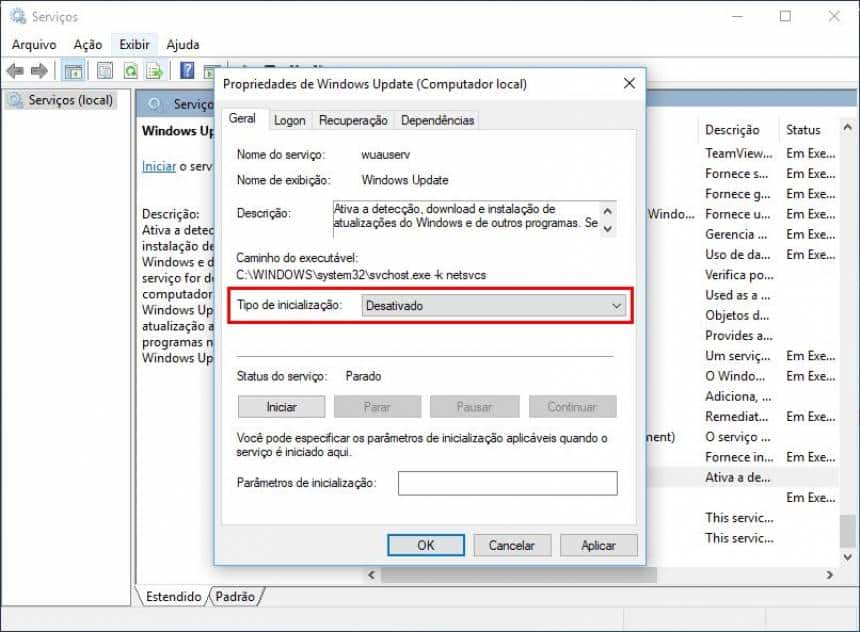The width and height of the screenshot is (860, 632).
Task: Open the Ação menu
Action: click(88, 44)
